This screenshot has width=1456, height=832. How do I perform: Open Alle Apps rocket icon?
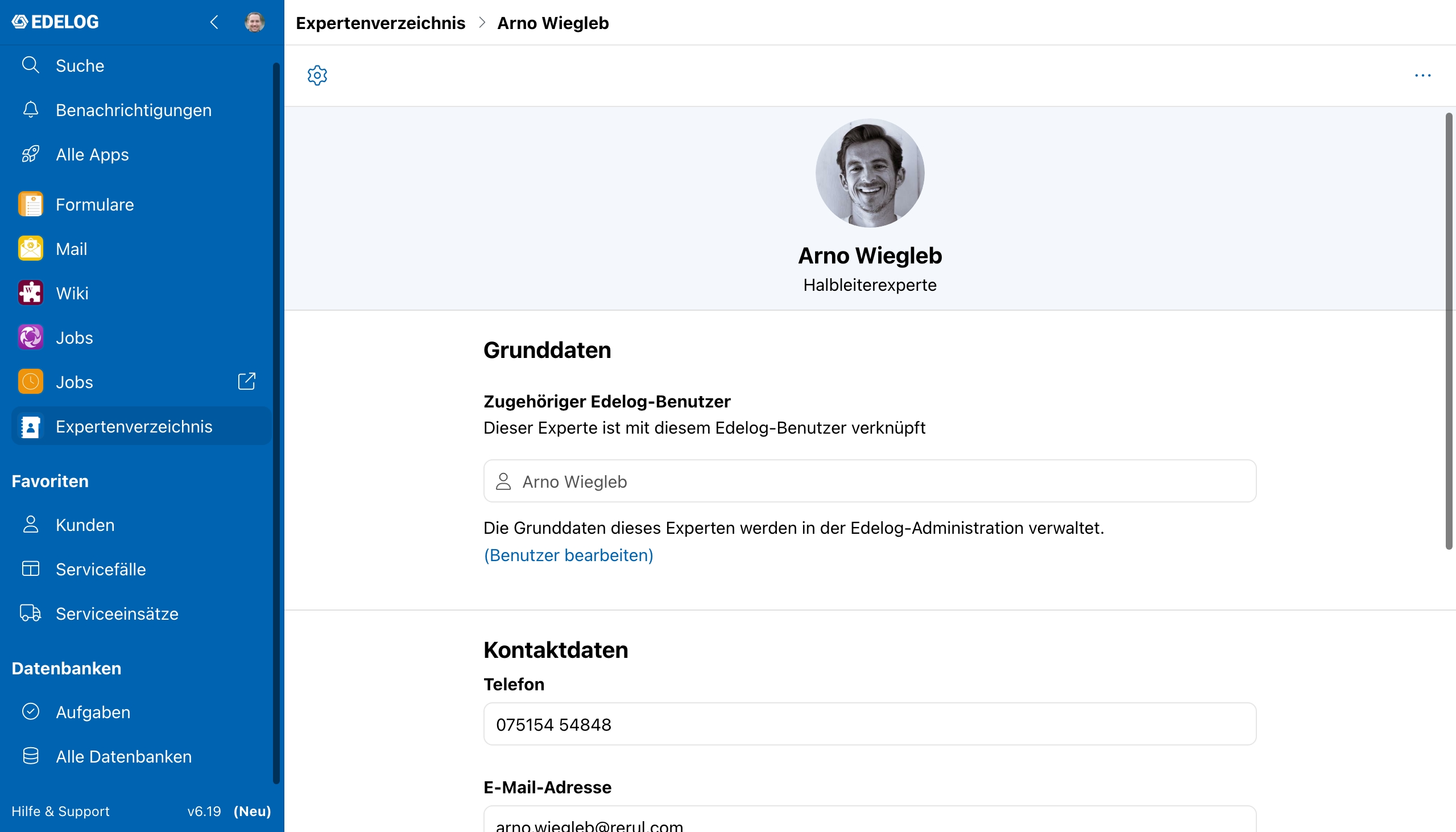pyautogui.click(x=30, y=154)
